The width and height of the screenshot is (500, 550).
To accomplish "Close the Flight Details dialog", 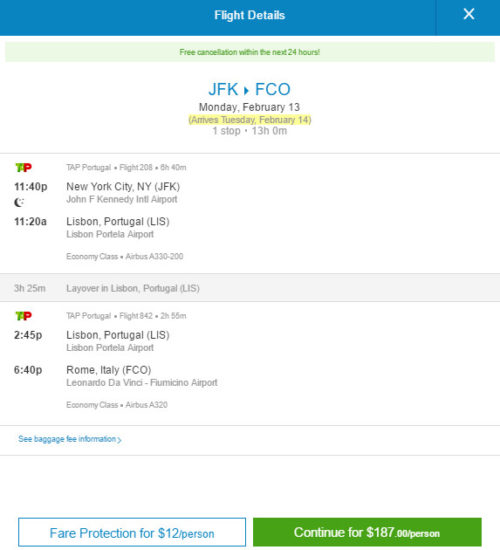I will (x=469, y=14).
